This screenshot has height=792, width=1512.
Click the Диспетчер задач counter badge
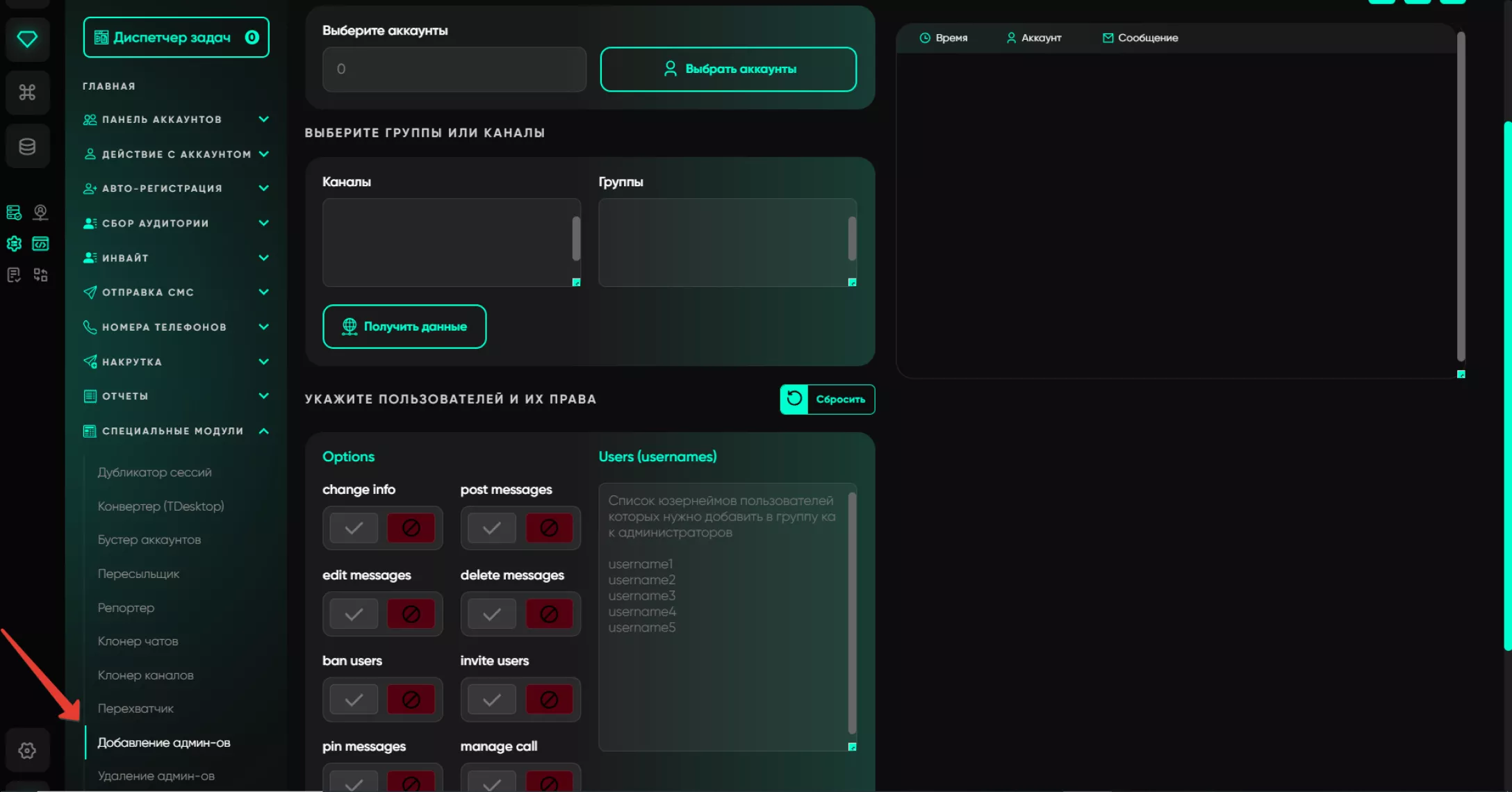[x=252, y=38]
